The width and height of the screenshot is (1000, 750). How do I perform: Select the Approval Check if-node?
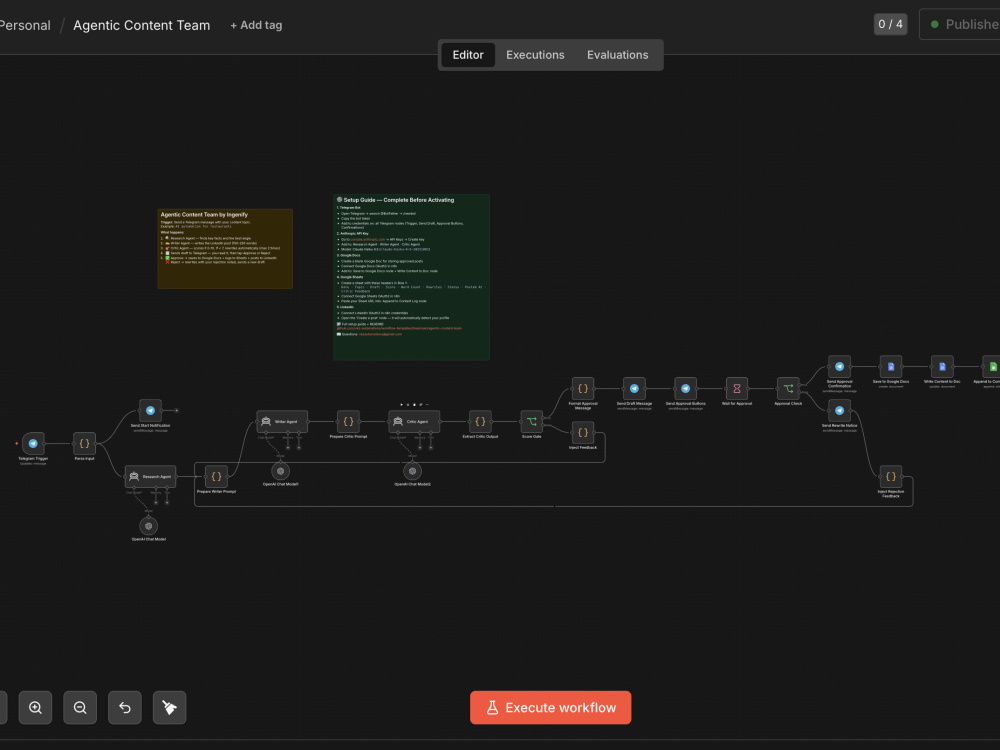(788, 388)
